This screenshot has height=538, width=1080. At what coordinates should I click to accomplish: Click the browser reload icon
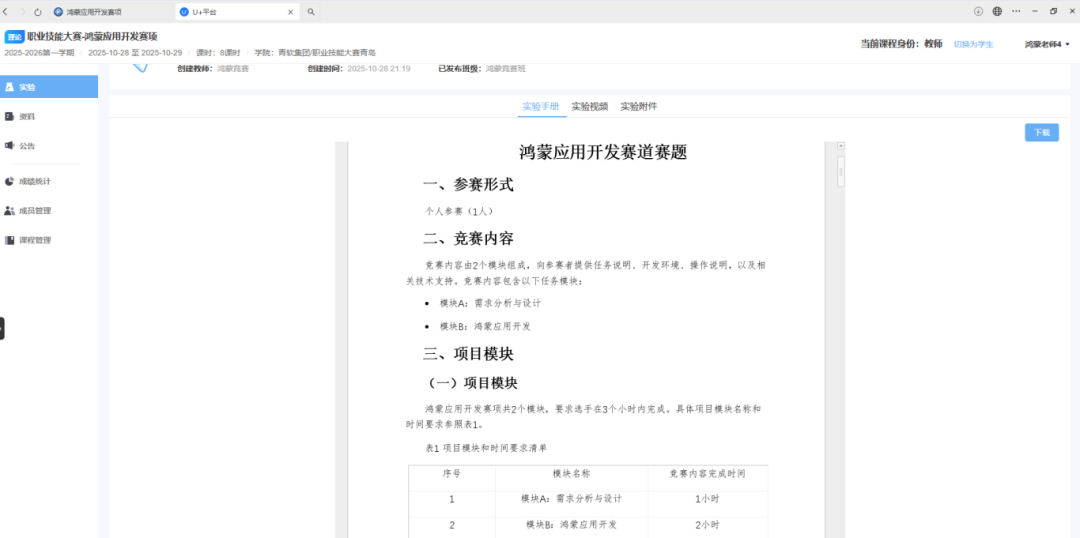coord(38,12)
